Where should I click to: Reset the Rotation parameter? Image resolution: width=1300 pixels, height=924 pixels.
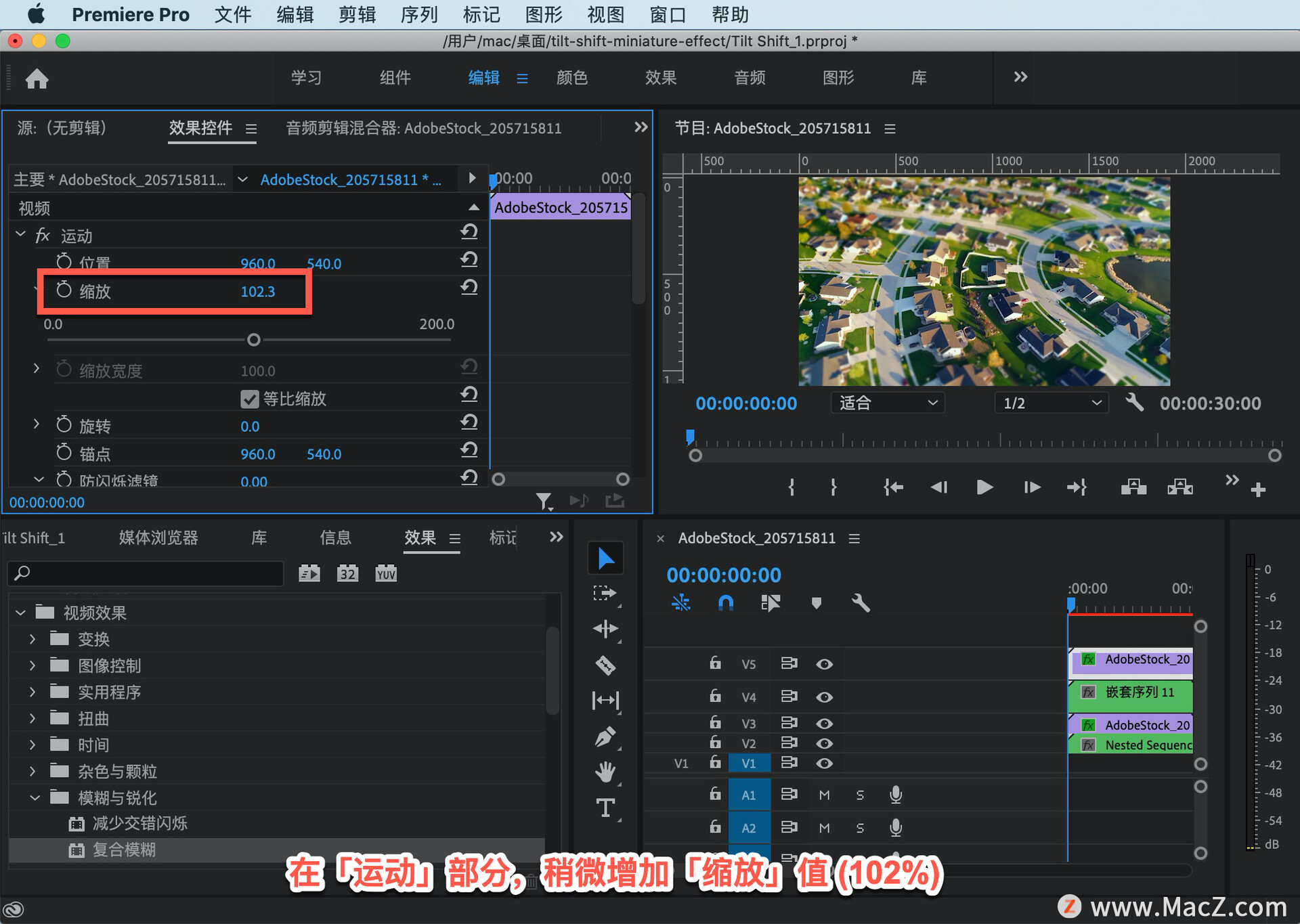(469, 422)
